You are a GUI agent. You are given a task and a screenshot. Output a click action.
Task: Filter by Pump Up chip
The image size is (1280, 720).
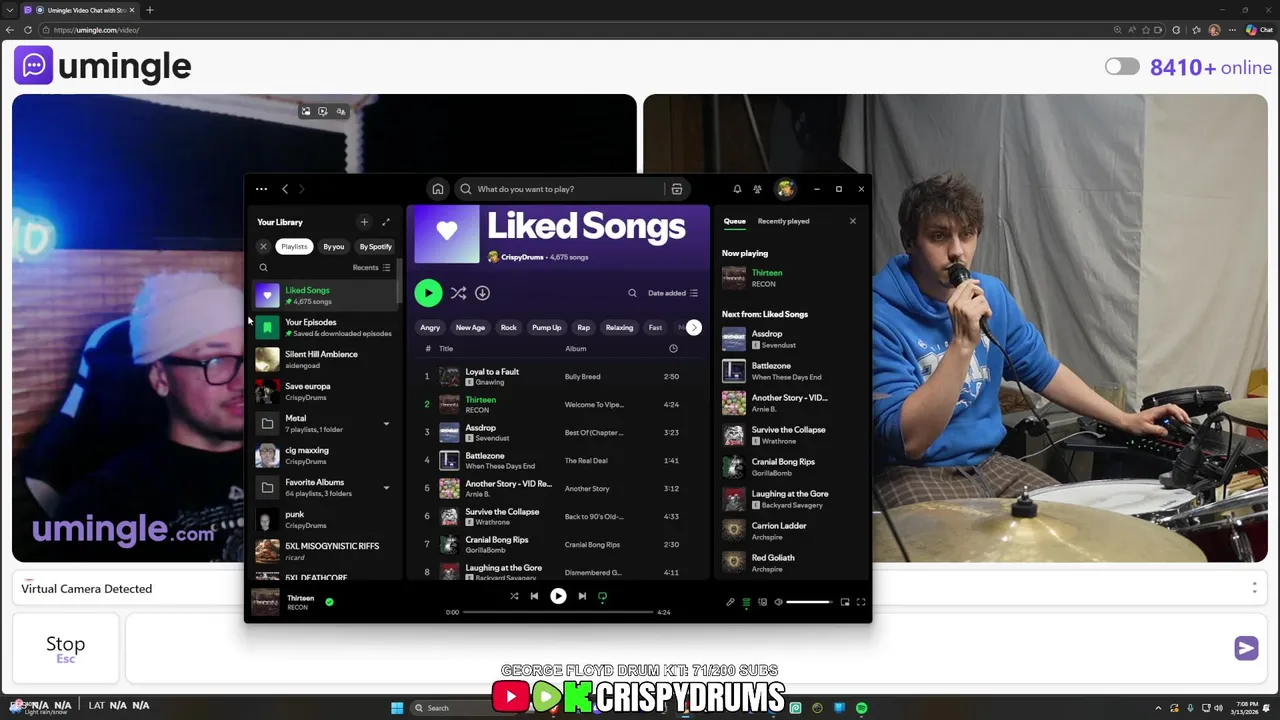coord(547,327)
